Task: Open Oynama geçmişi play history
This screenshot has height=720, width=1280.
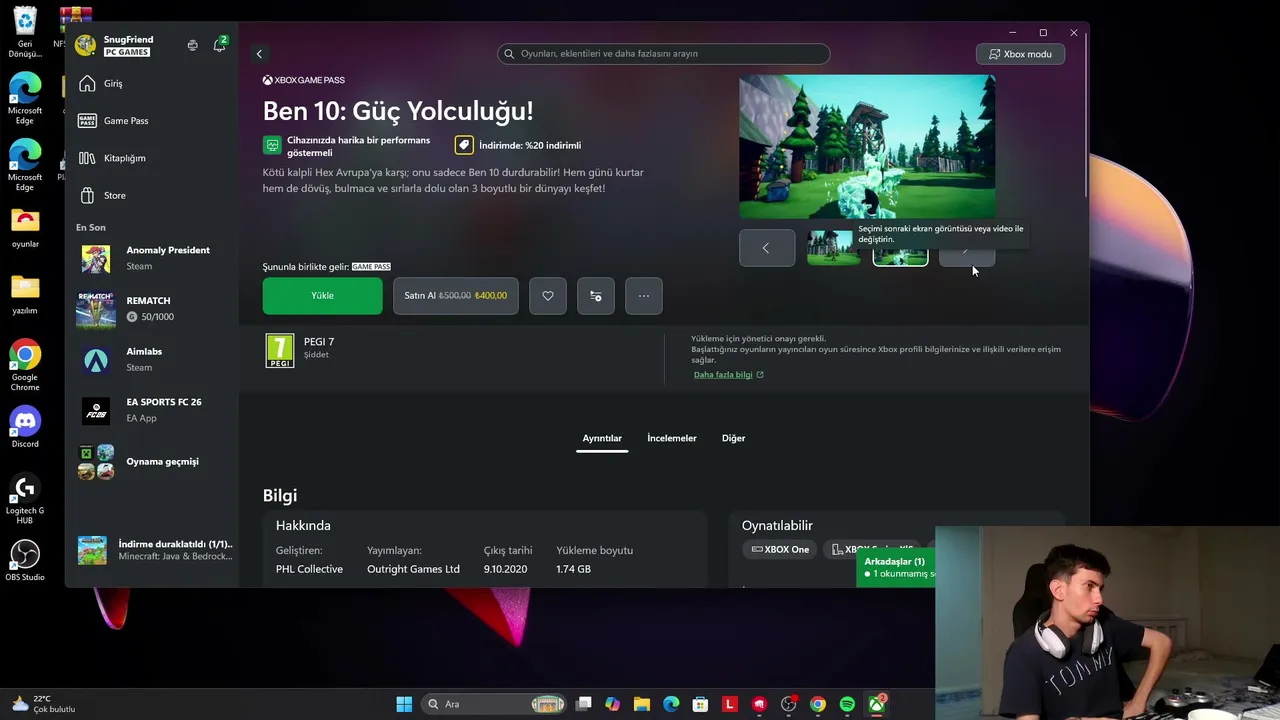Action: click(x=152, y=462)
